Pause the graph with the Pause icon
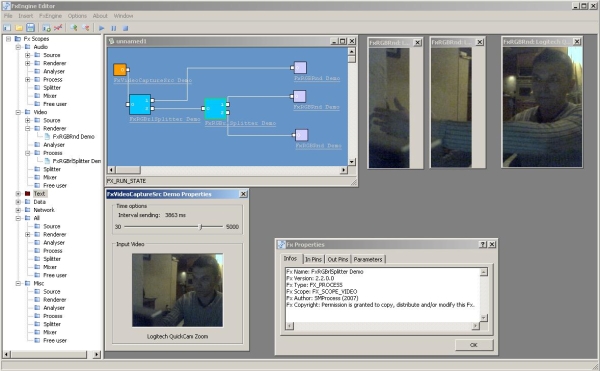The width and height of the screenshot is (600, 371). tap(114, 28)
